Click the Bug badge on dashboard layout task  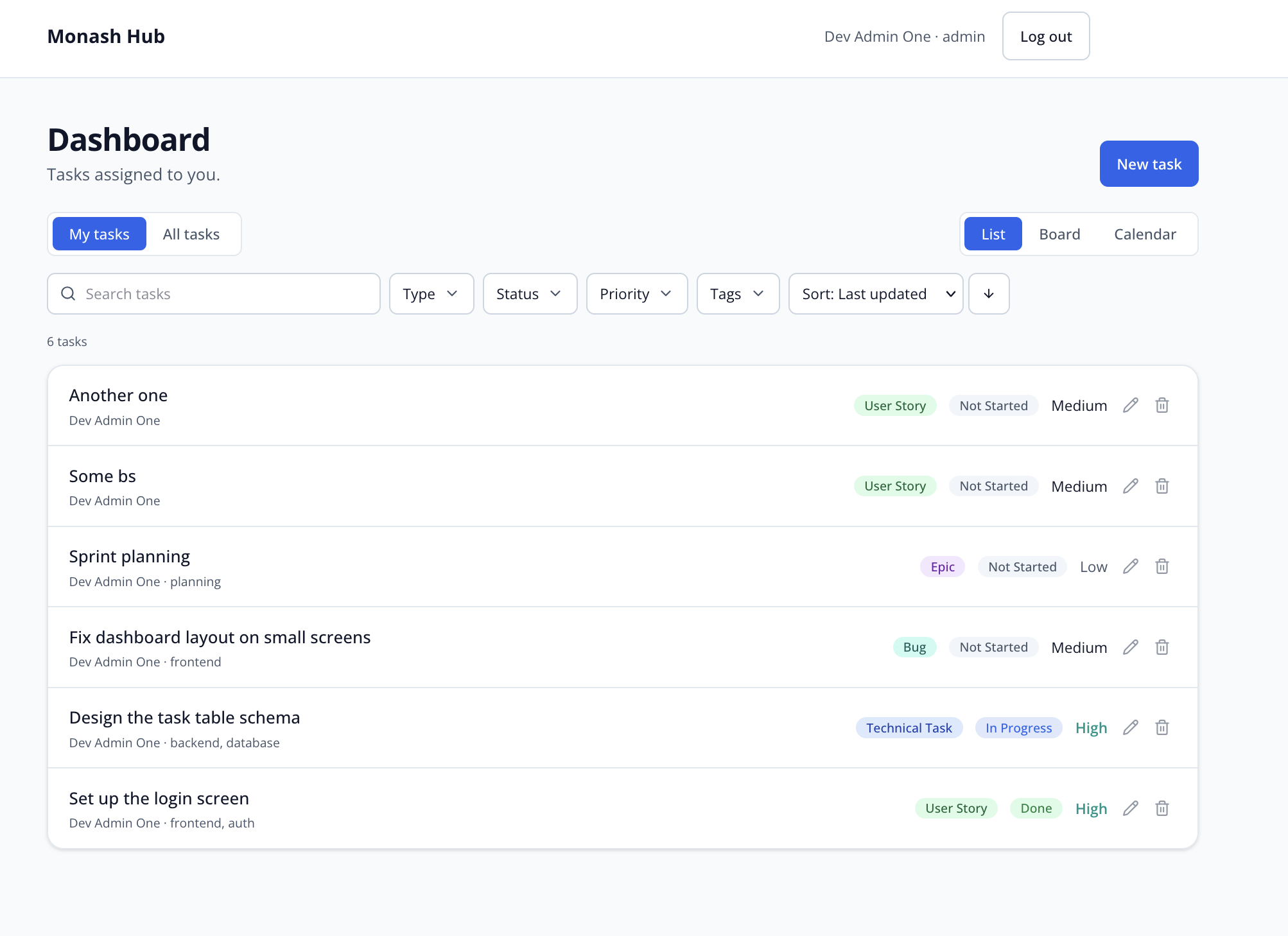(914, 647)
